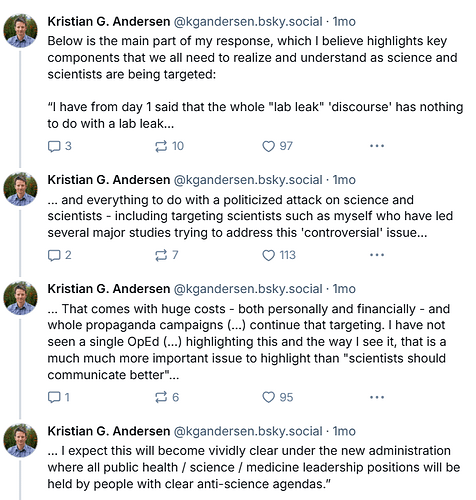Open the post about 'new administration'
This screenshot has width=476, height=500.
[x=254, y=467]
